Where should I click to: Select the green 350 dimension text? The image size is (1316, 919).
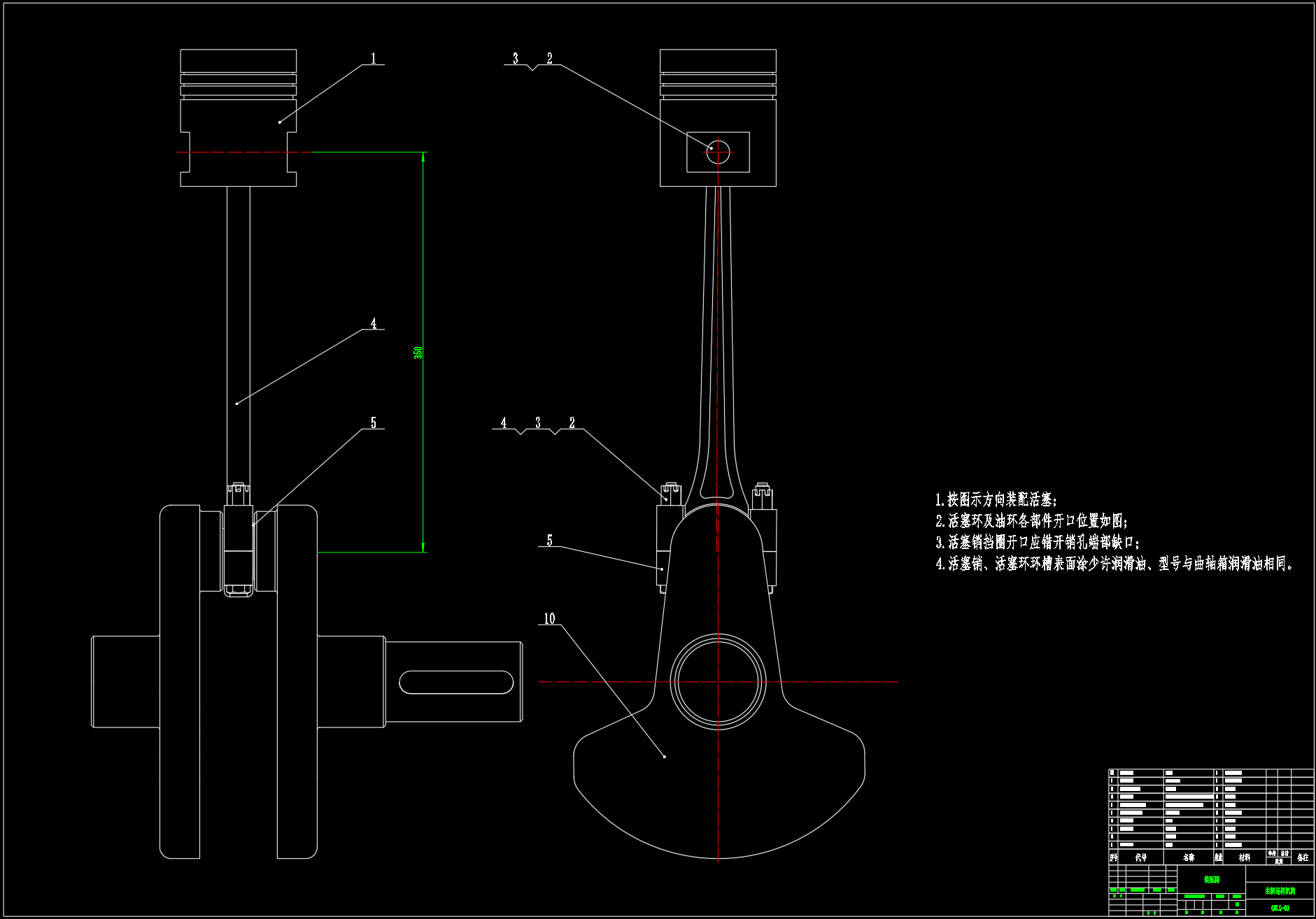pyautogui.click(x=418, y=352)
